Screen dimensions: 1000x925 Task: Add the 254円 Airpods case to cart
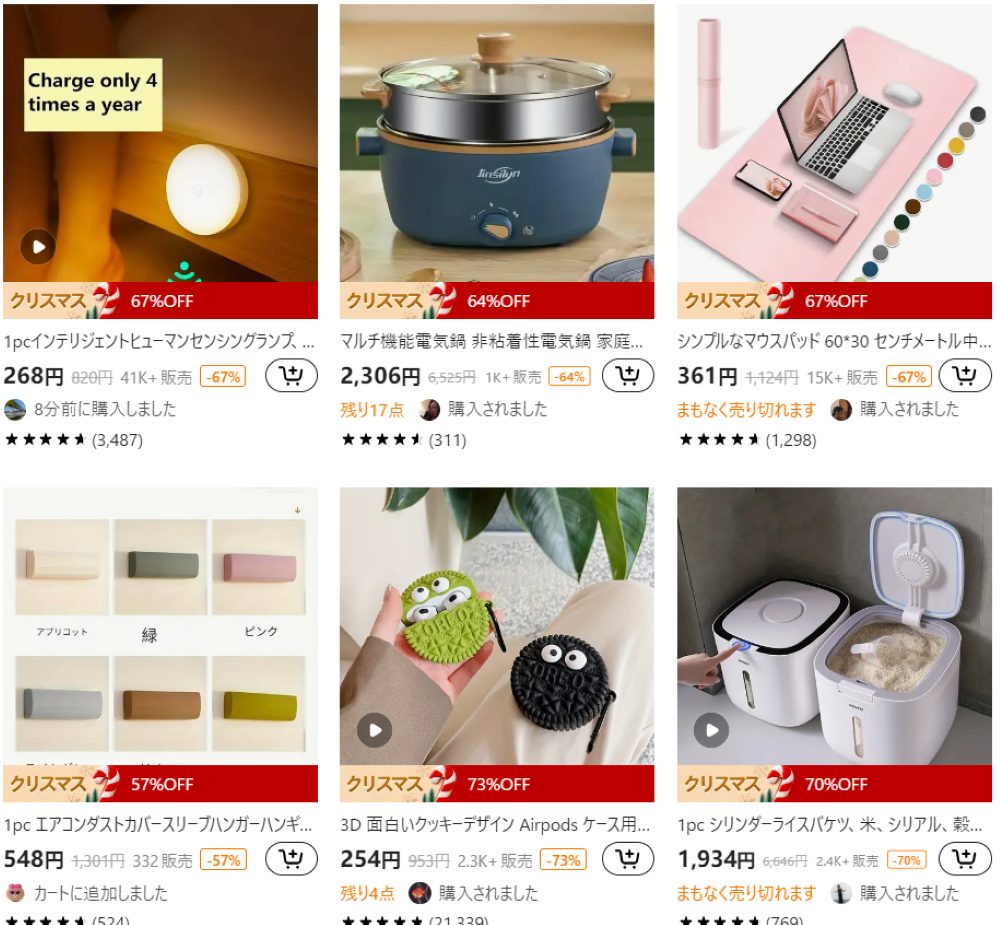pyautogui.click(x=628, y=859)
